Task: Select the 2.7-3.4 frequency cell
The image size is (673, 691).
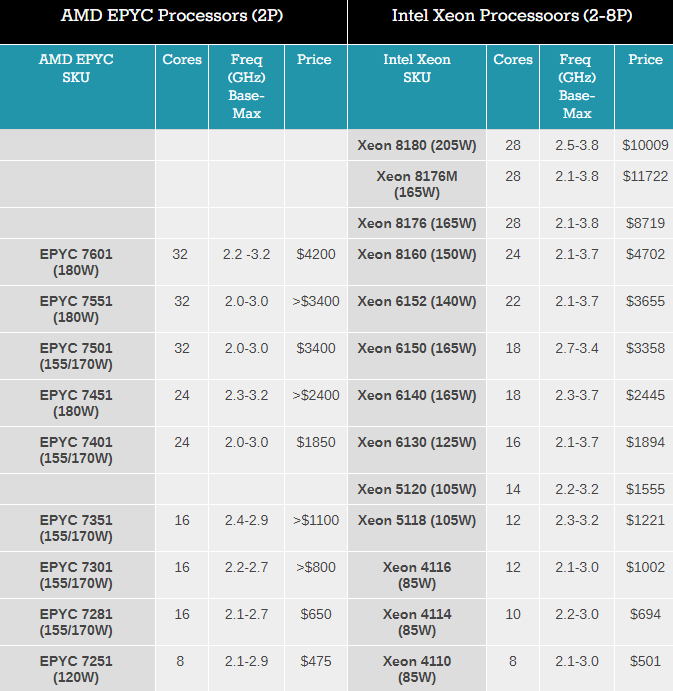Action: click(576, 349)
